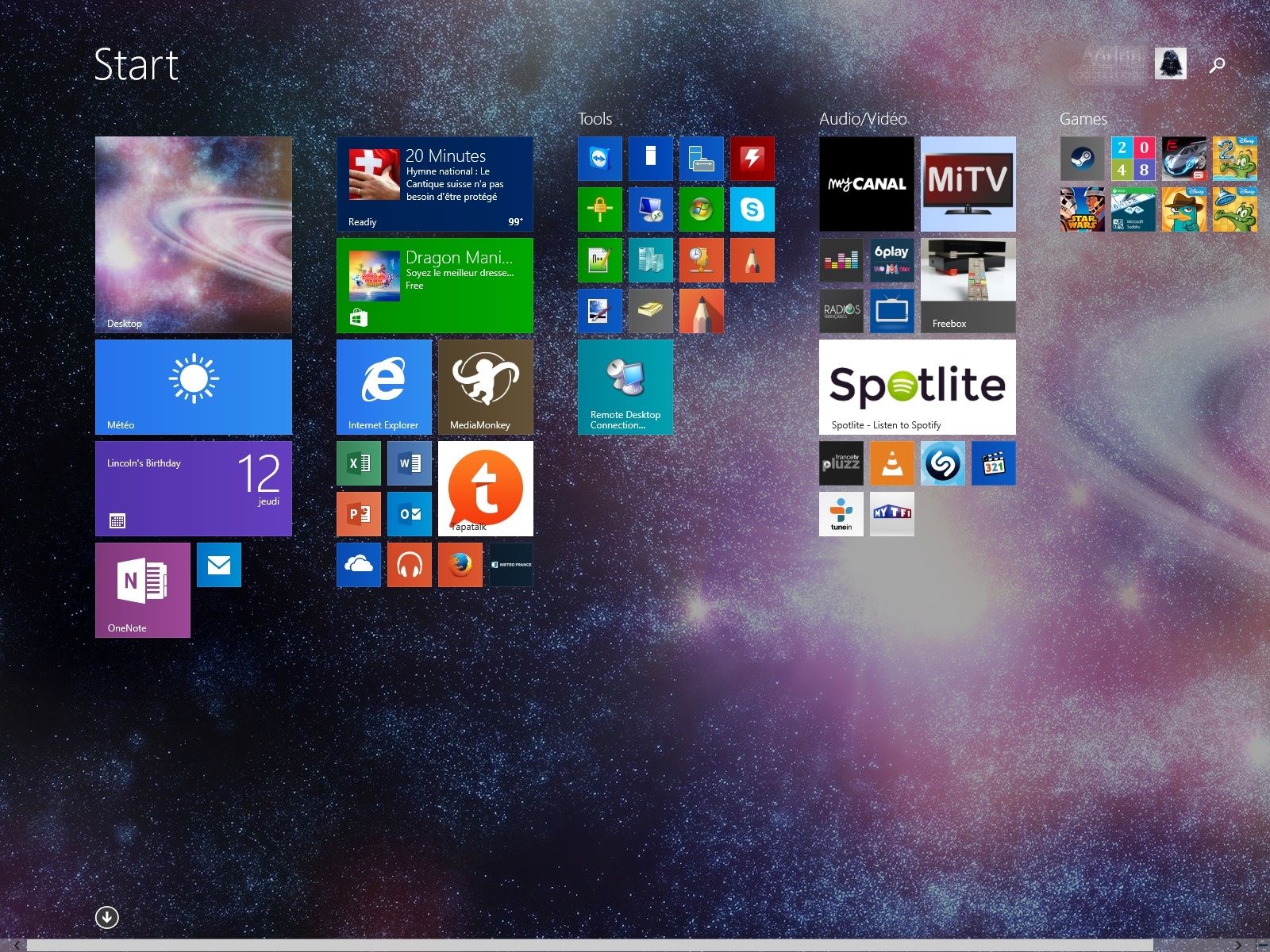Open the Meteo France tile

(511, 565)
